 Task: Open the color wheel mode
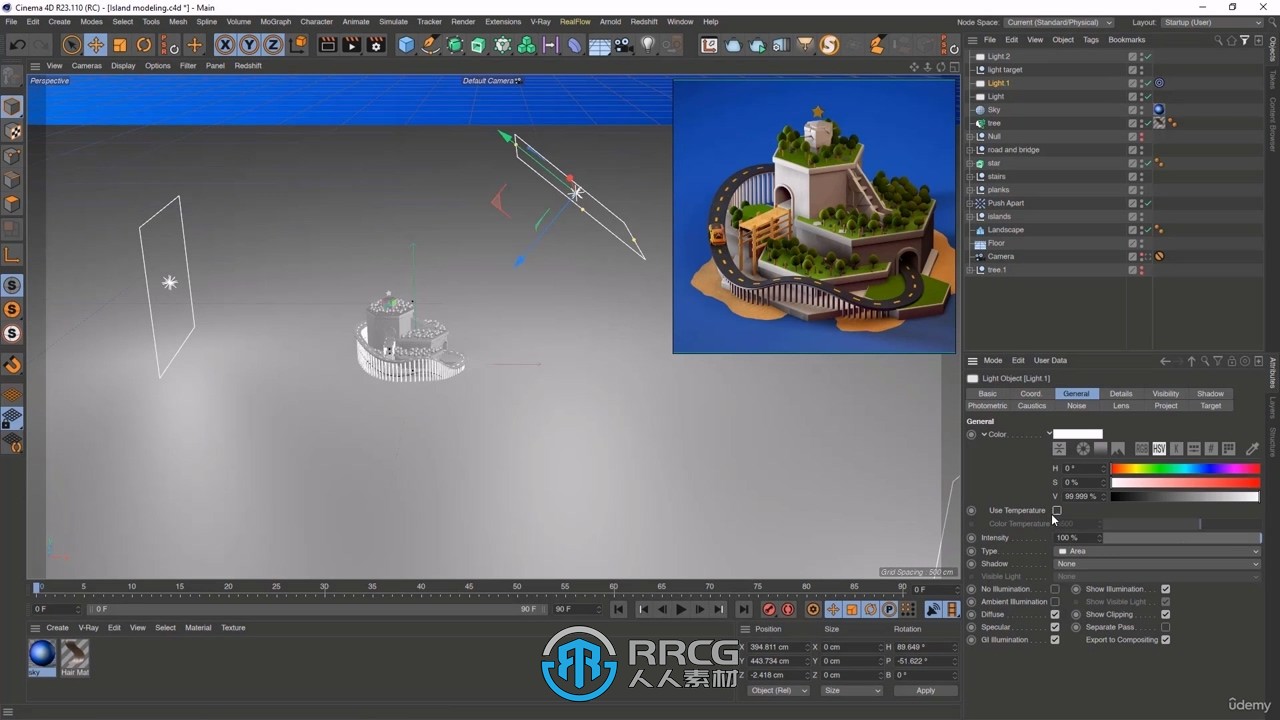1083,449
